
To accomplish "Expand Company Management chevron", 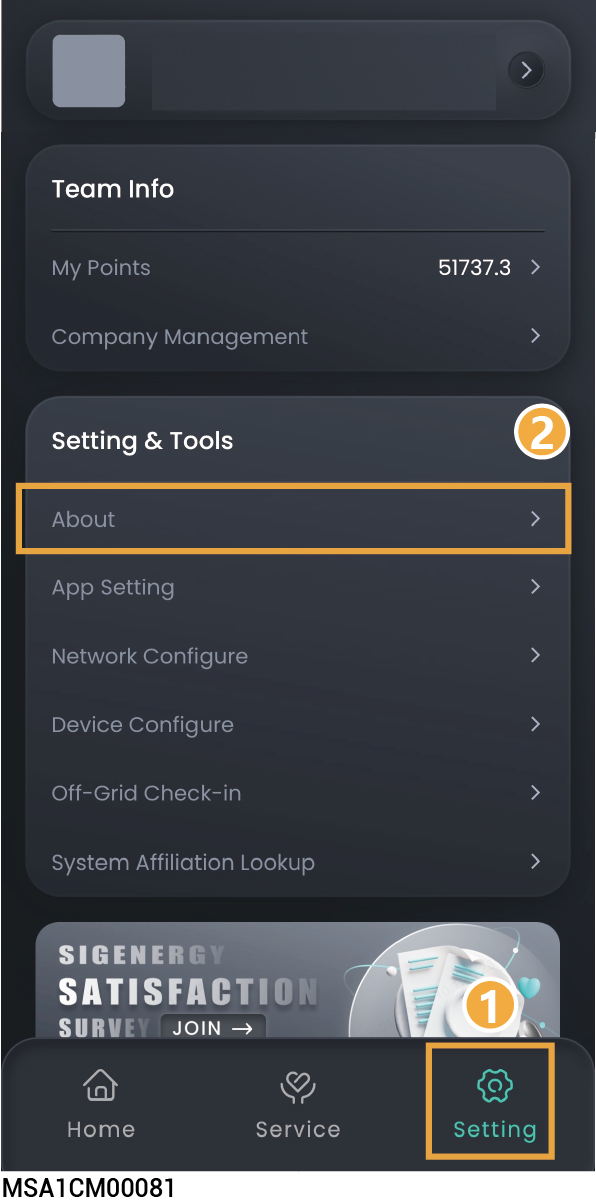I will coord(535,336).
